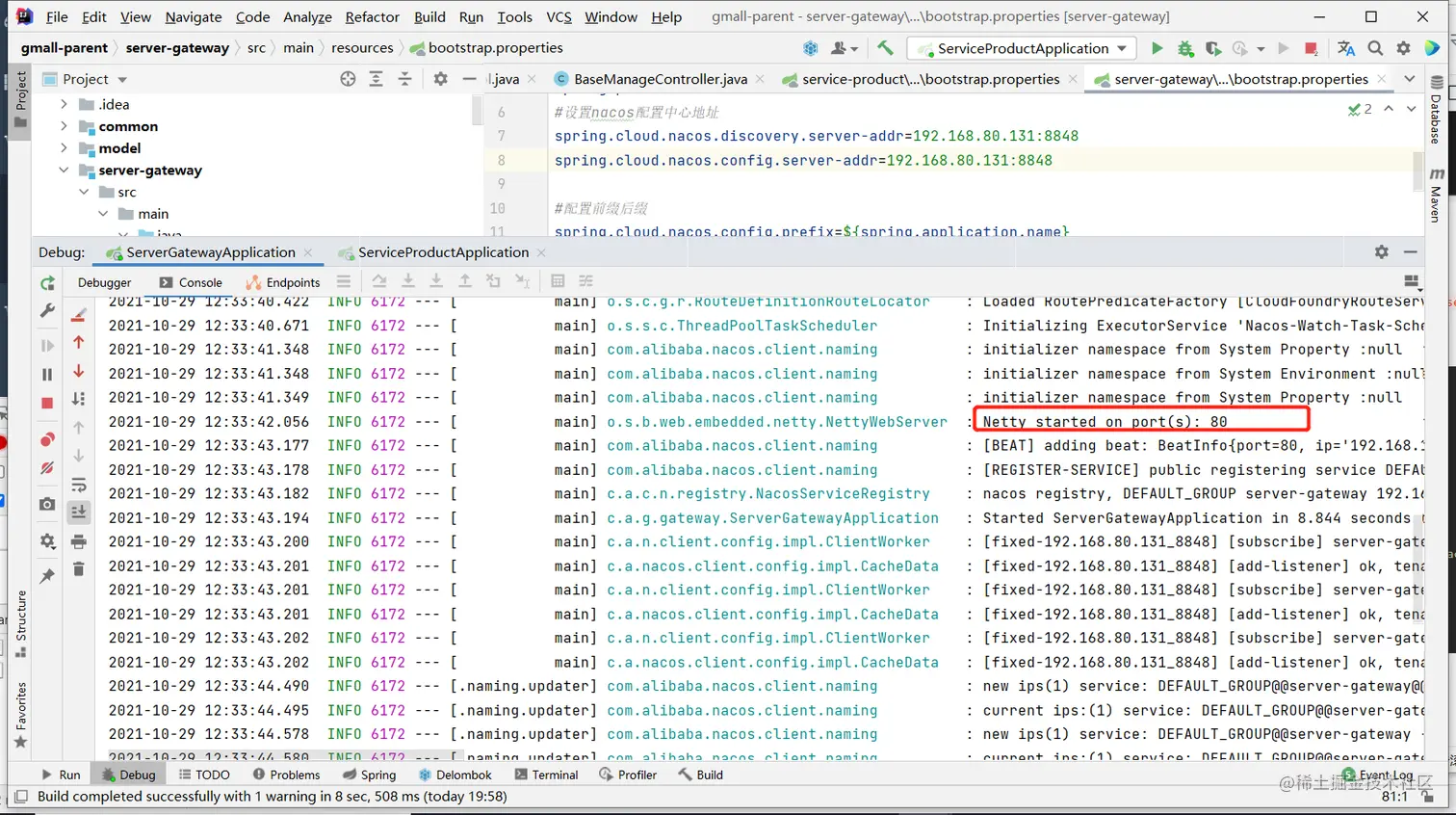Toggle Mute Breakpoints in the debug sidebar
Viewport: 1456px width, 815px height.
(47, 468)
